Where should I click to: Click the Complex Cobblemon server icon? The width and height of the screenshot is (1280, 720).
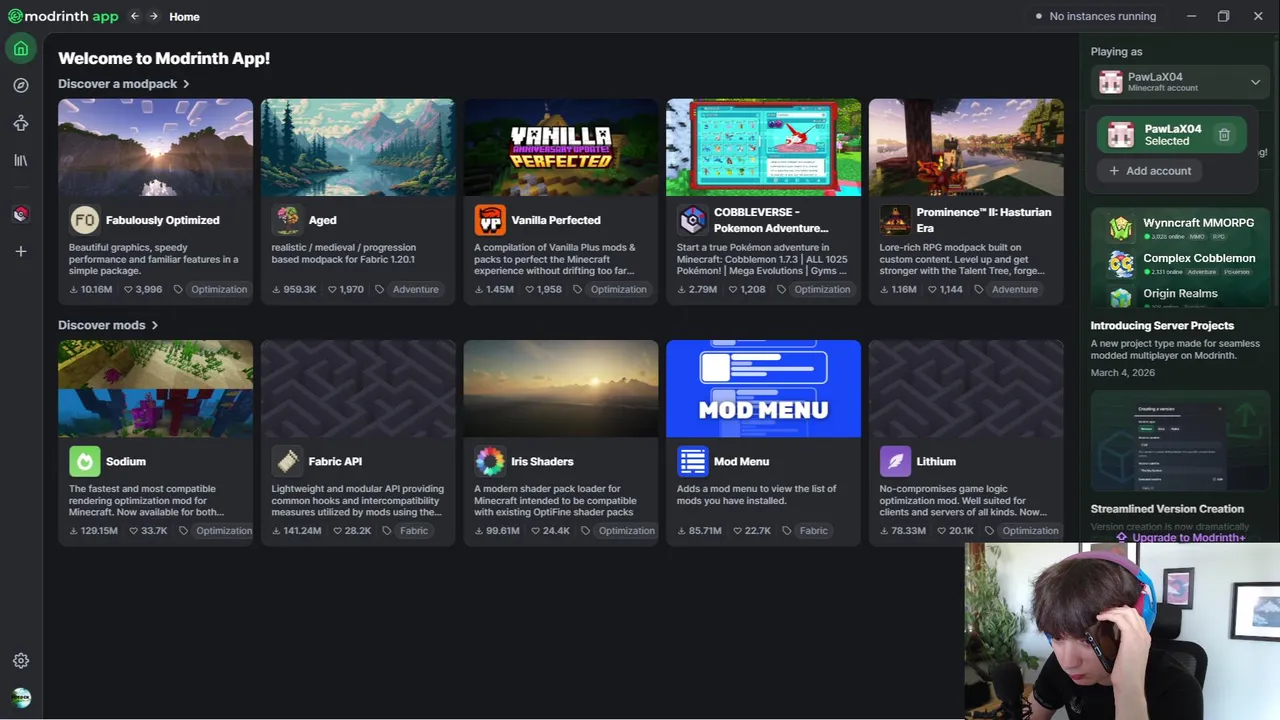coord(1121,263)
